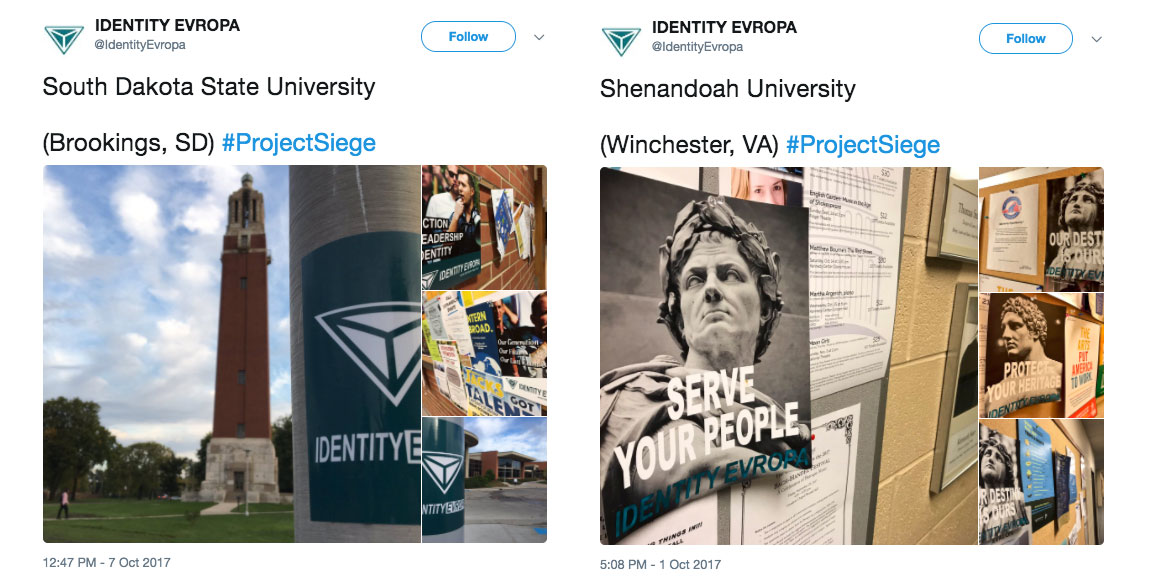Open the left tweet's @IdentityEvropa handle
Screen dimensions: 1150x580
[x=140, y=45]
